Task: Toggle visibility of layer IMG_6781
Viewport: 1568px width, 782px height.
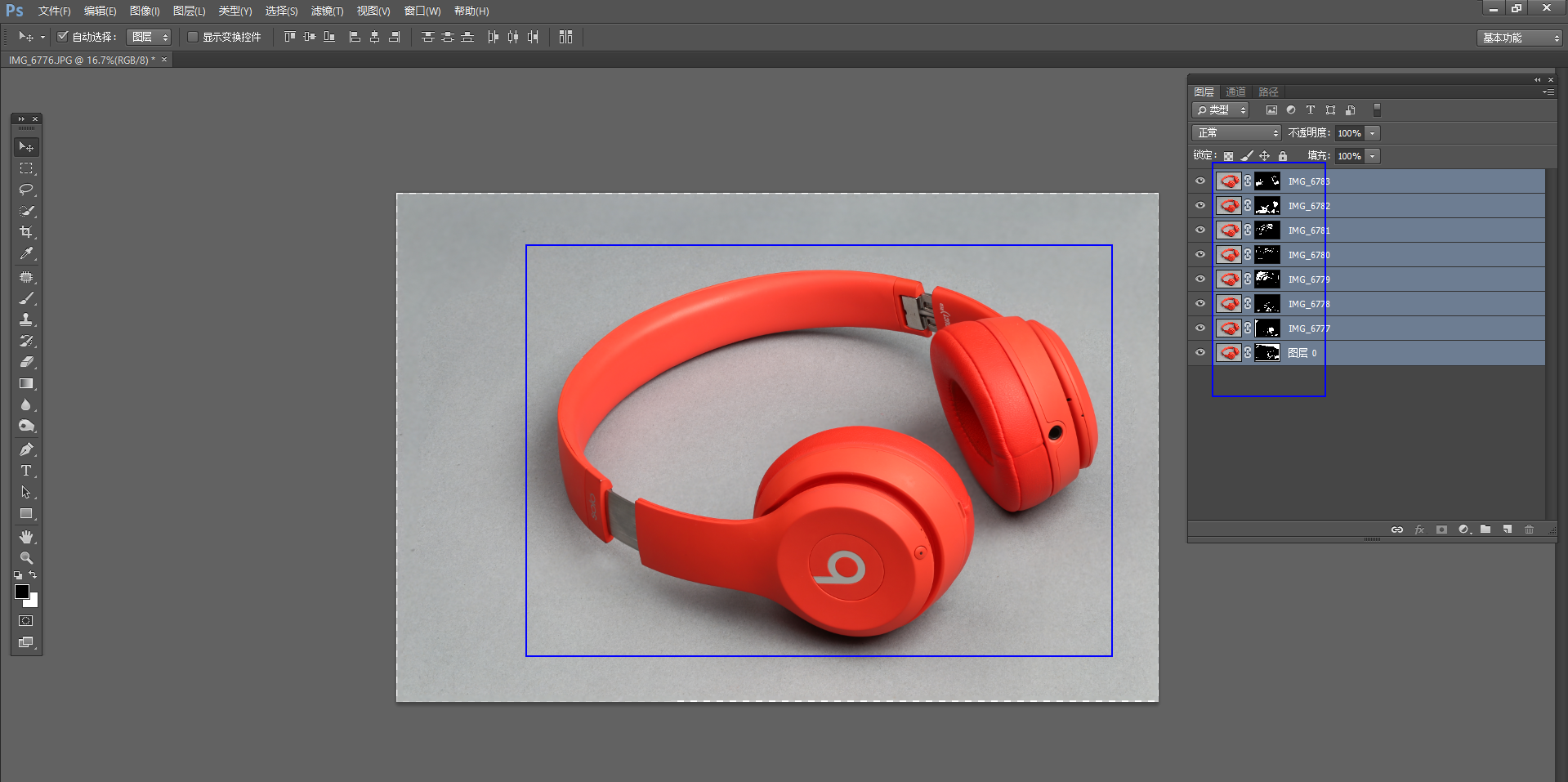Action: (x=1200, y=230)
